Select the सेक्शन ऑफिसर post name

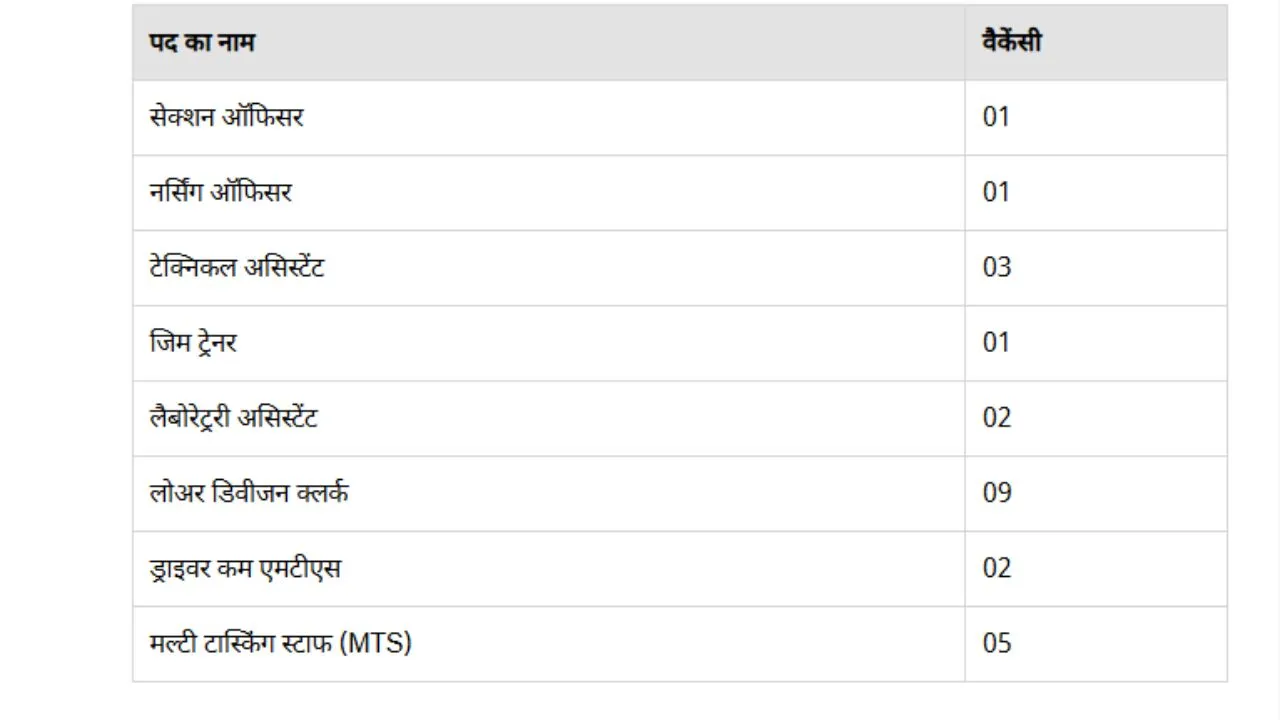click(x=227, y=117)
